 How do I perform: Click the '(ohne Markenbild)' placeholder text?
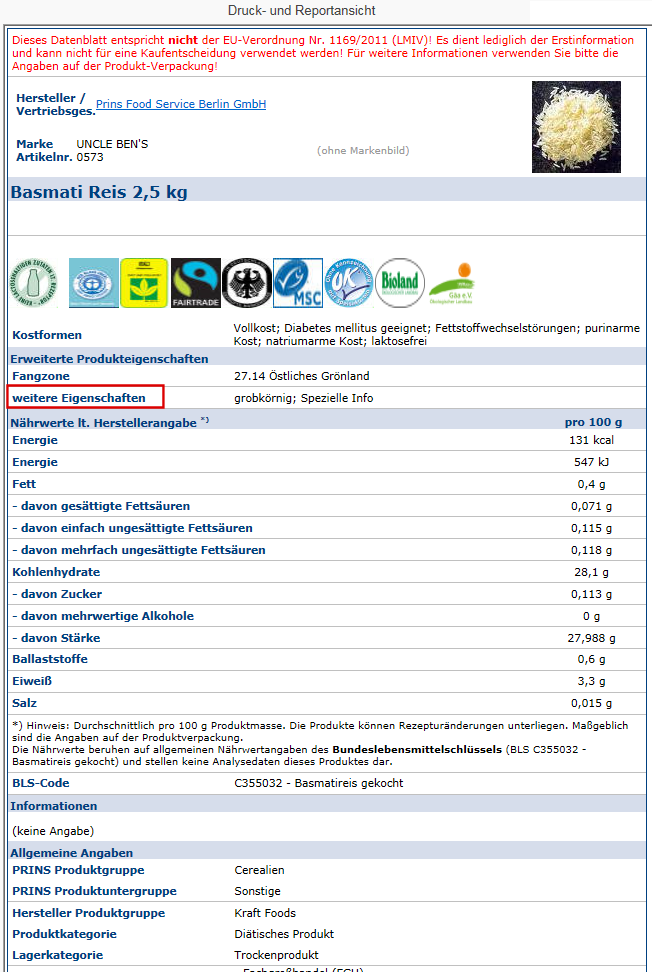point(363,151)
